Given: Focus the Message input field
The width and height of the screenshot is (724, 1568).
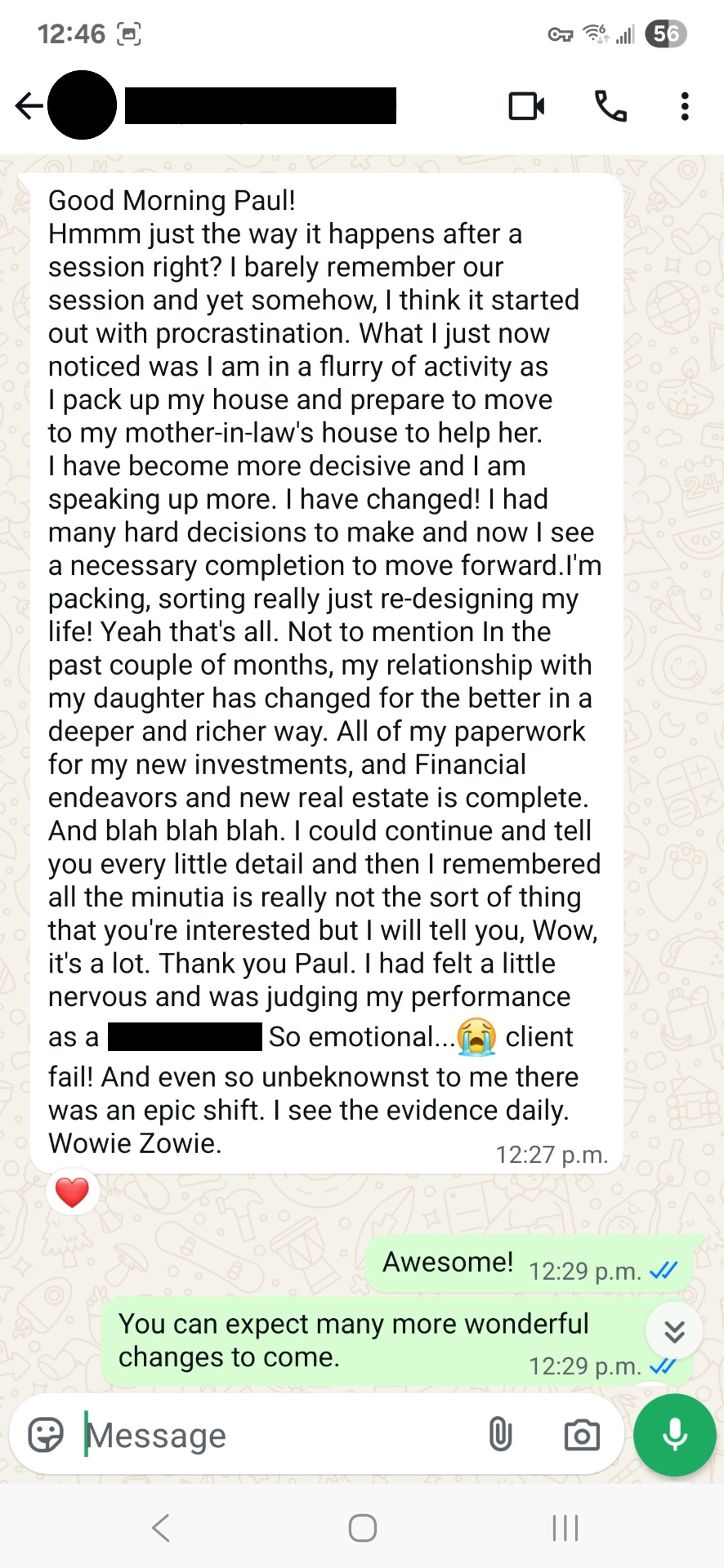Looking at the screenshot, I should pyautogui.click(x=278, y=1435).
